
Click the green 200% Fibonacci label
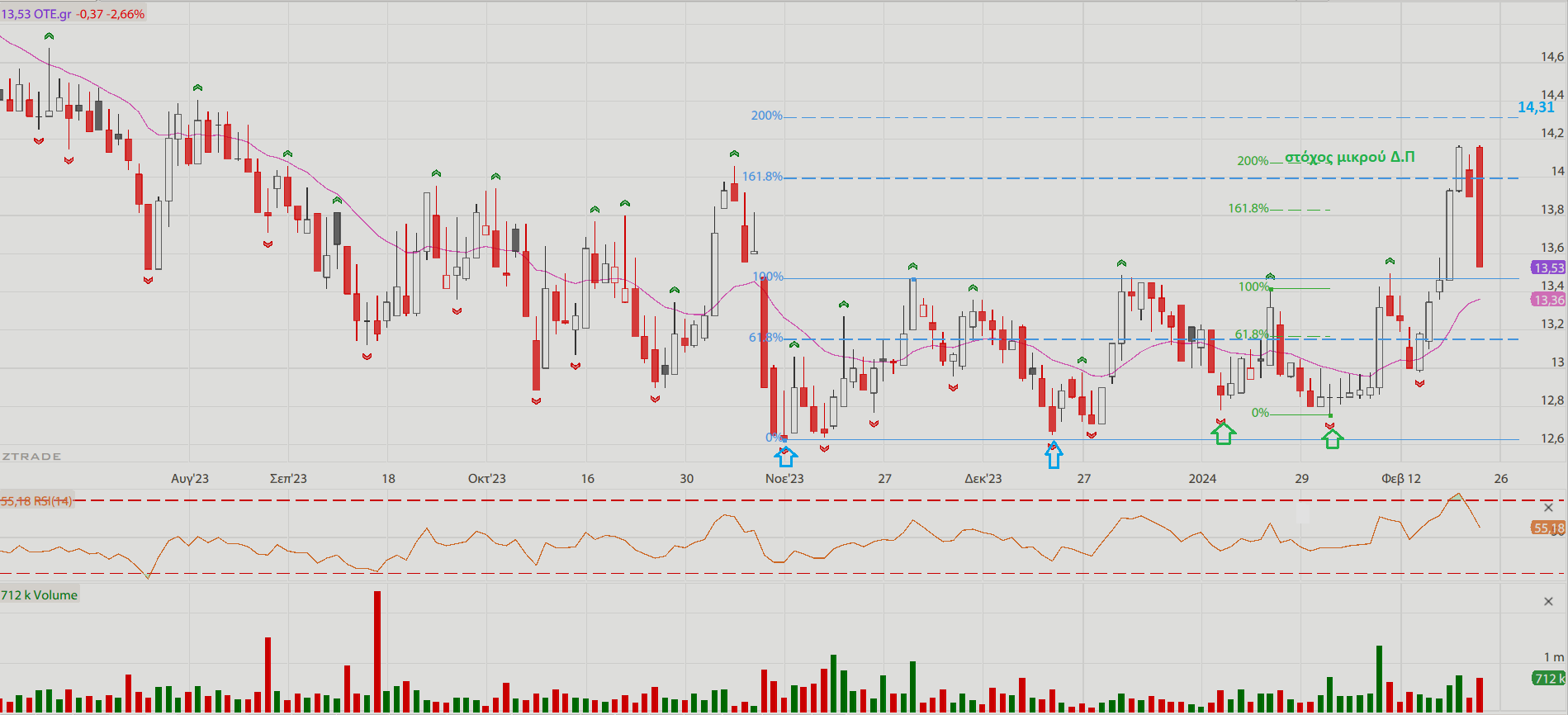(x=1253, y=161)
